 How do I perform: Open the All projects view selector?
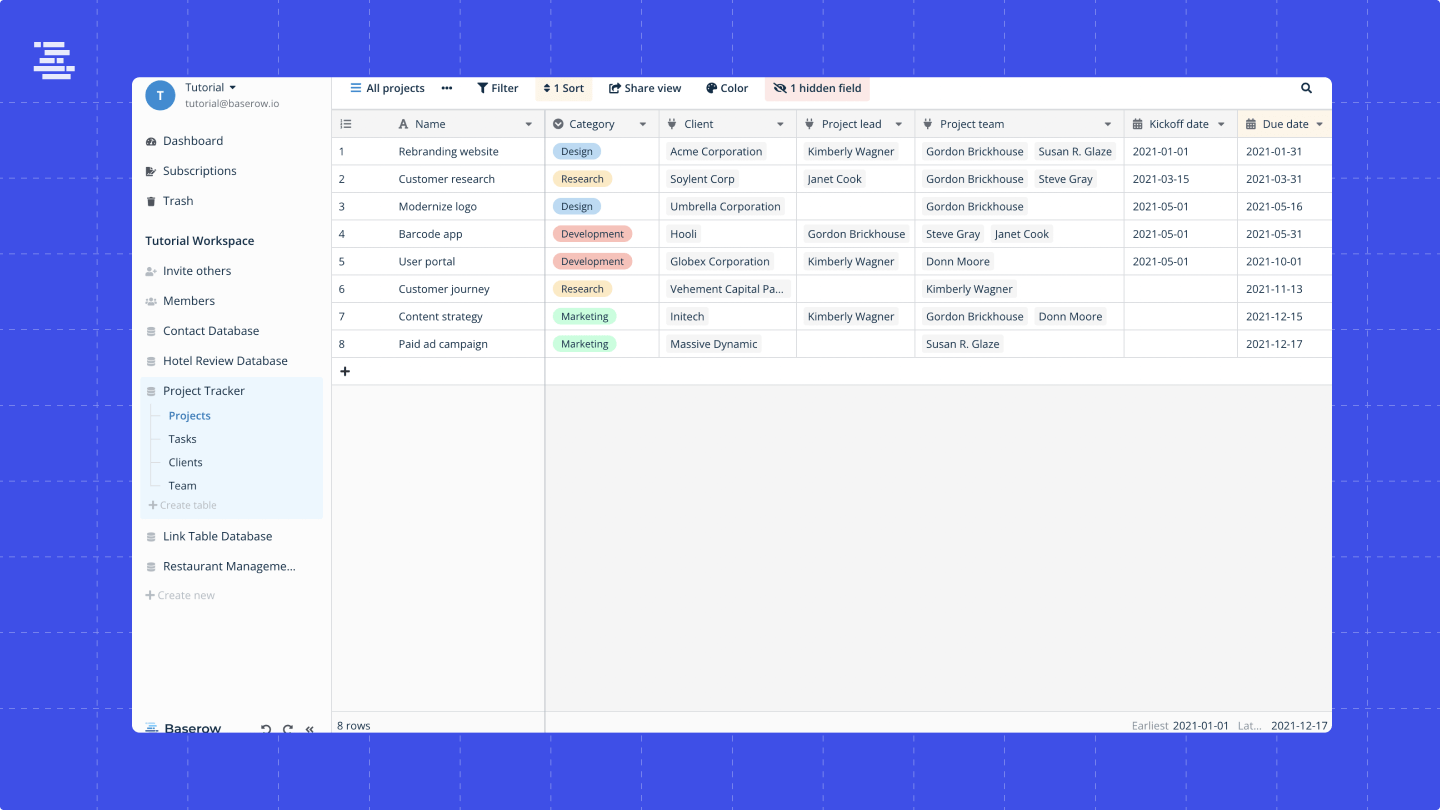tap(387, 88)
